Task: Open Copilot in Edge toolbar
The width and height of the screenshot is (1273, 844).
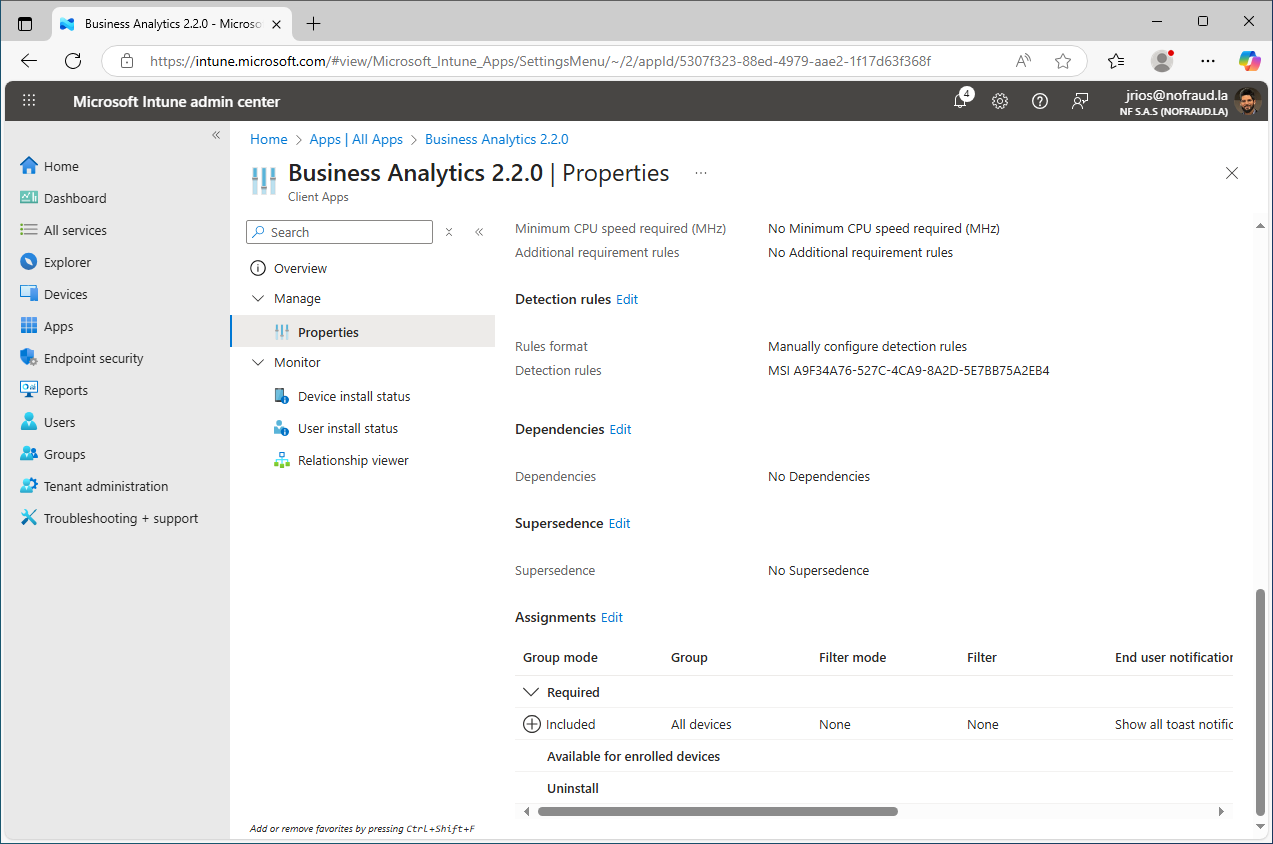Action: click(1249, 61)
